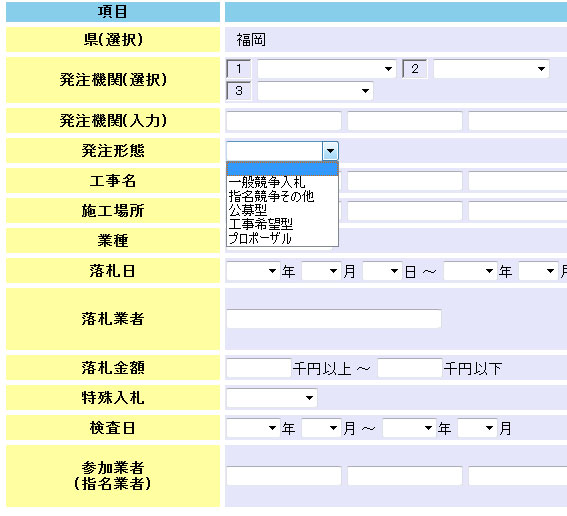Expand 発注機関 dropdown number 3
This screenshot has height=516, width=567.
coord(315,91)
